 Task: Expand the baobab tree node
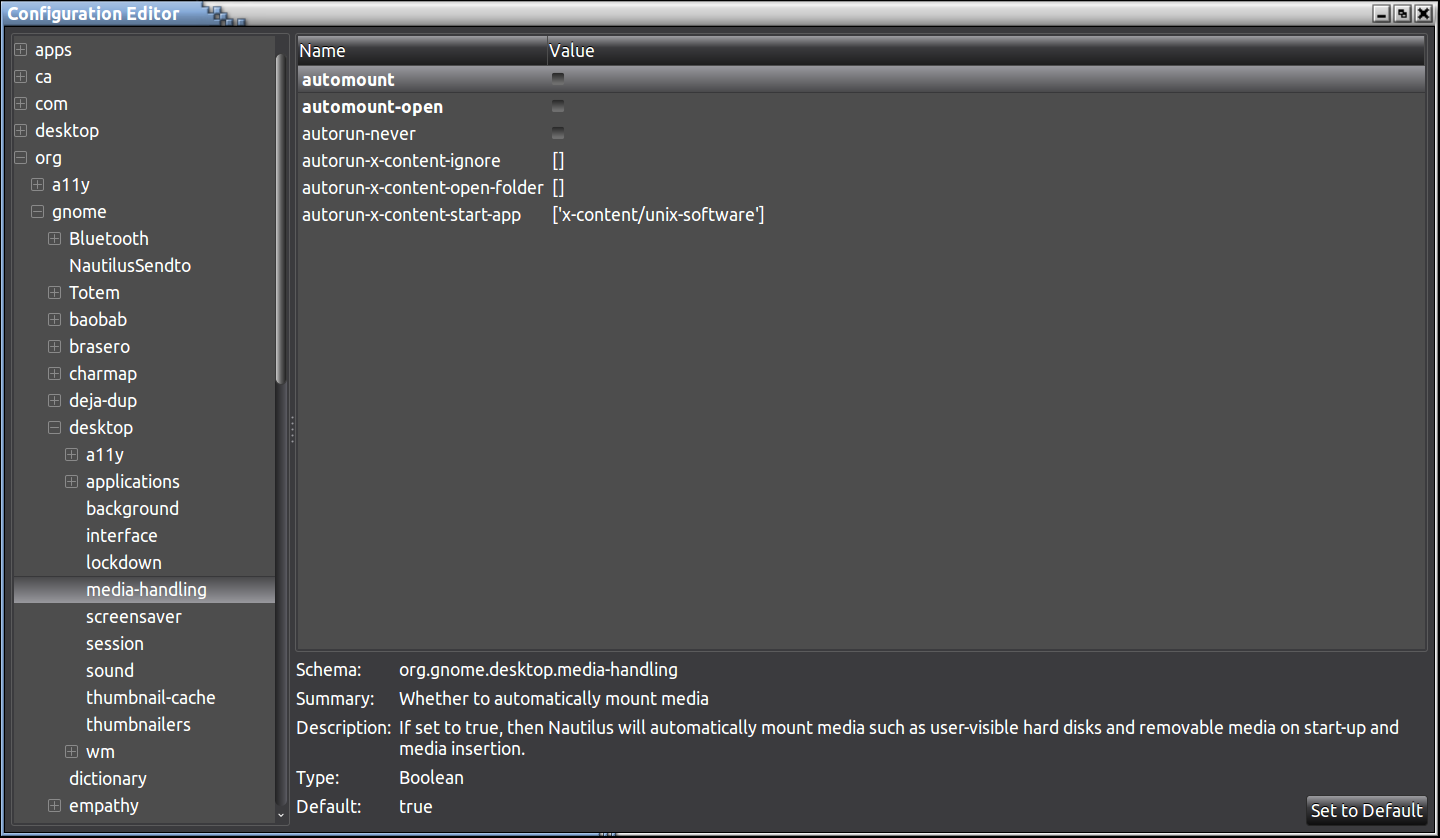(54, 319)
